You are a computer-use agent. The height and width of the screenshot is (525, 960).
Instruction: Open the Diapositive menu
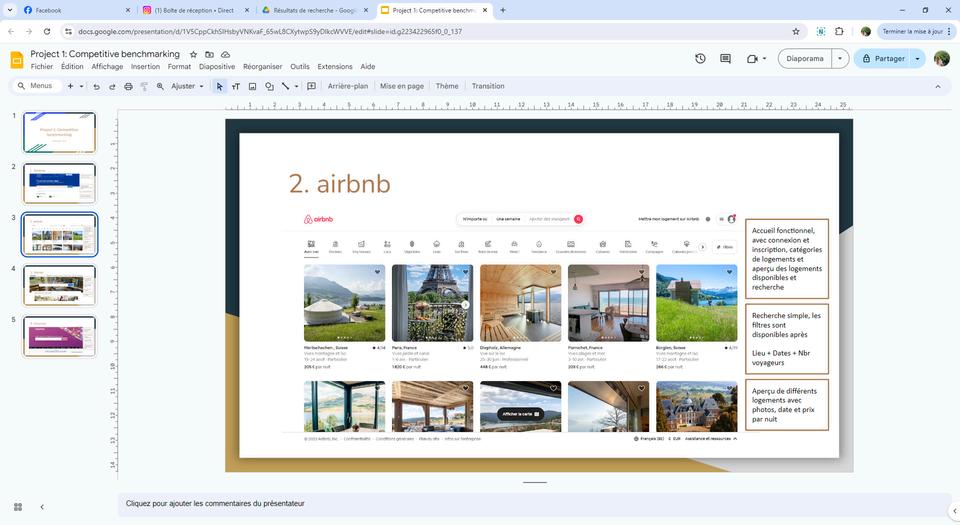(x=217, y=67)
